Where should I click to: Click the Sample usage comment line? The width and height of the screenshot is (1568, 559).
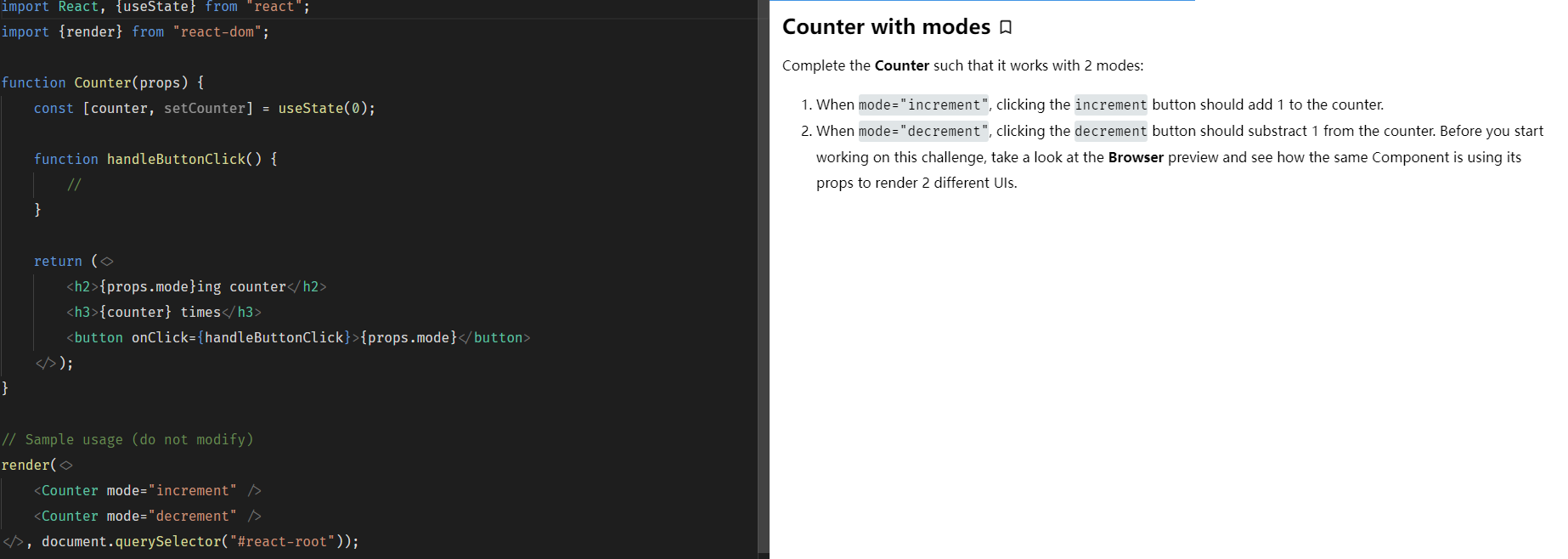pos(127,439)
